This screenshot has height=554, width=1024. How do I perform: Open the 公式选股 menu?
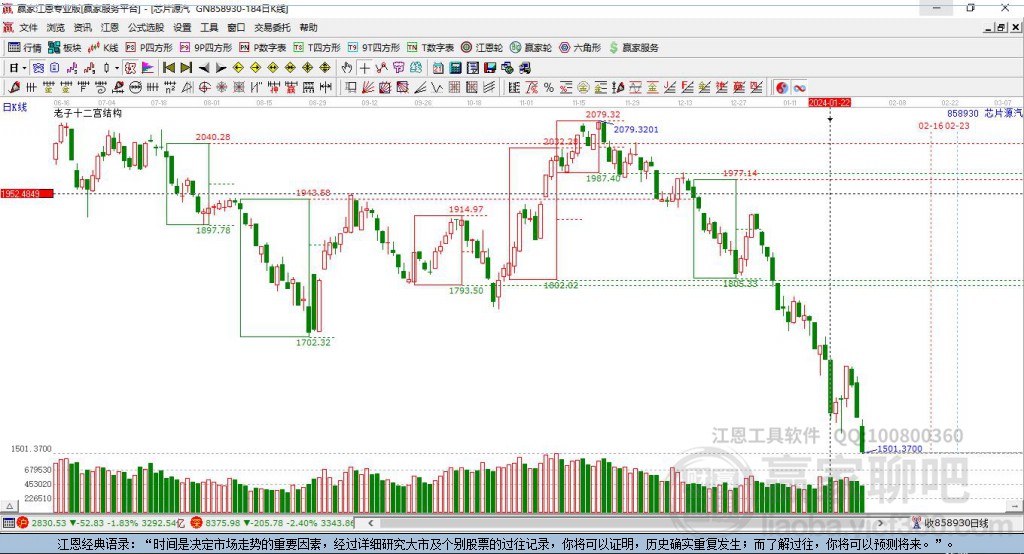146,27
